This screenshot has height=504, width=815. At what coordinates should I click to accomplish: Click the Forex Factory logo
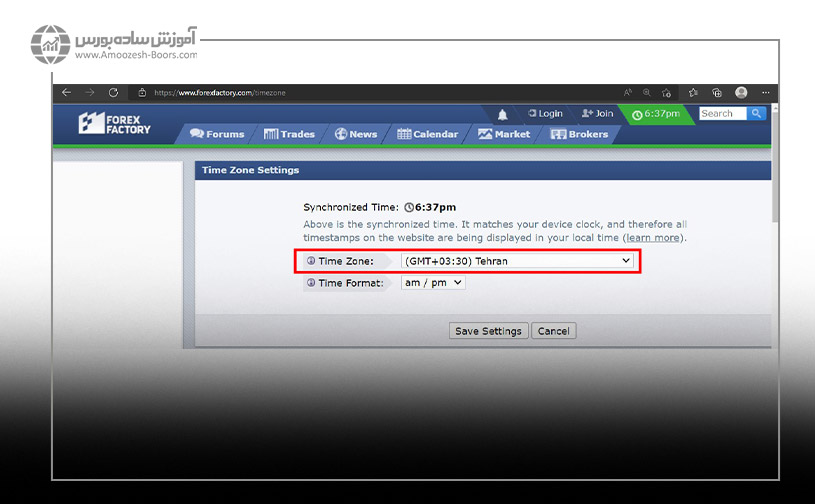point(115,124)
